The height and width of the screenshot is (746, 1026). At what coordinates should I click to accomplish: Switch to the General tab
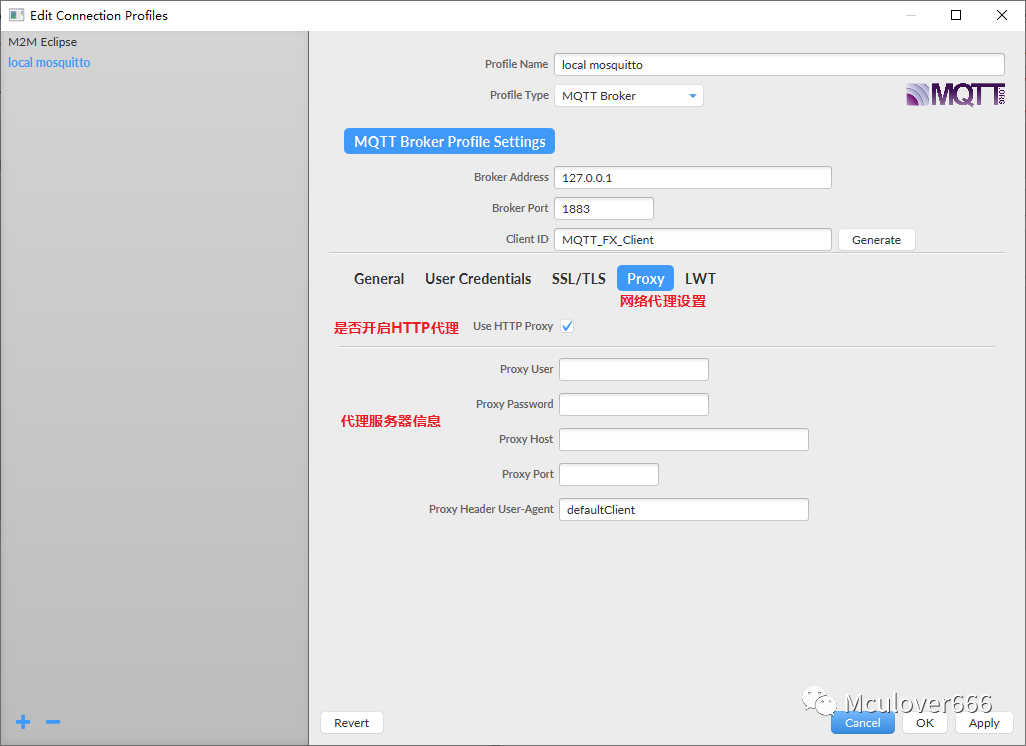379,279
